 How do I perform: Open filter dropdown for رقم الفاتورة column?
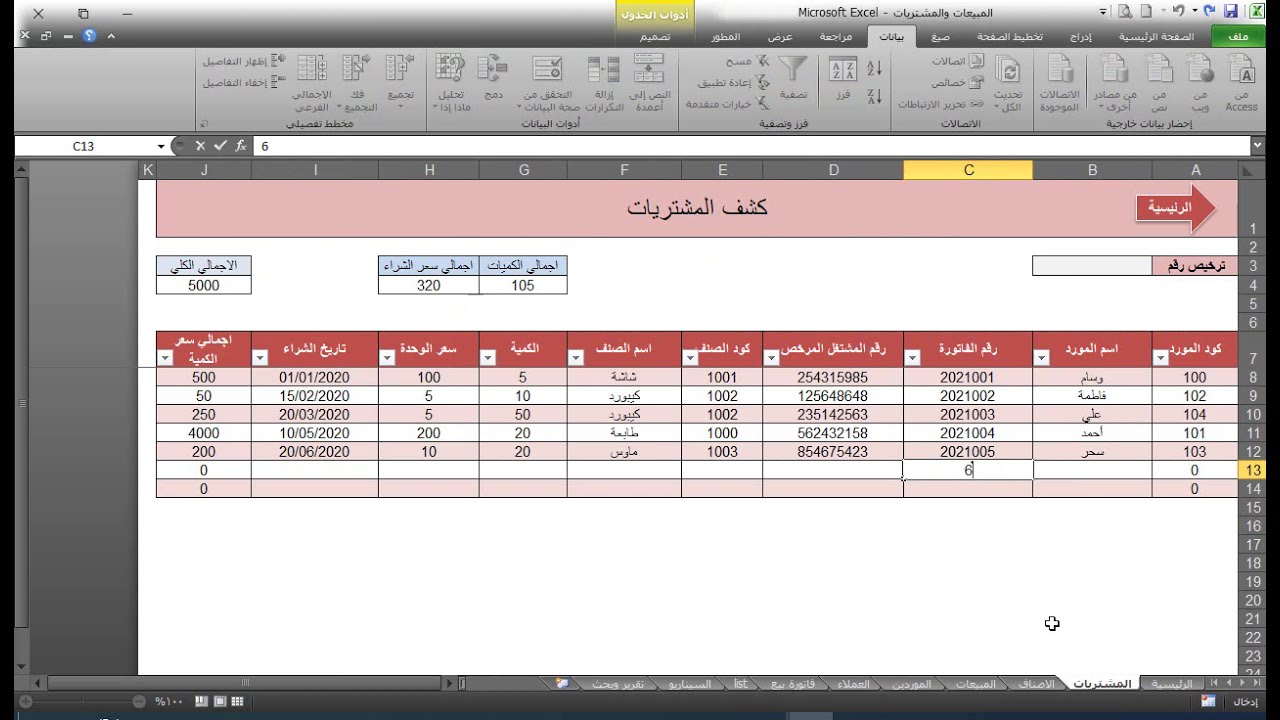pos(913,357)
